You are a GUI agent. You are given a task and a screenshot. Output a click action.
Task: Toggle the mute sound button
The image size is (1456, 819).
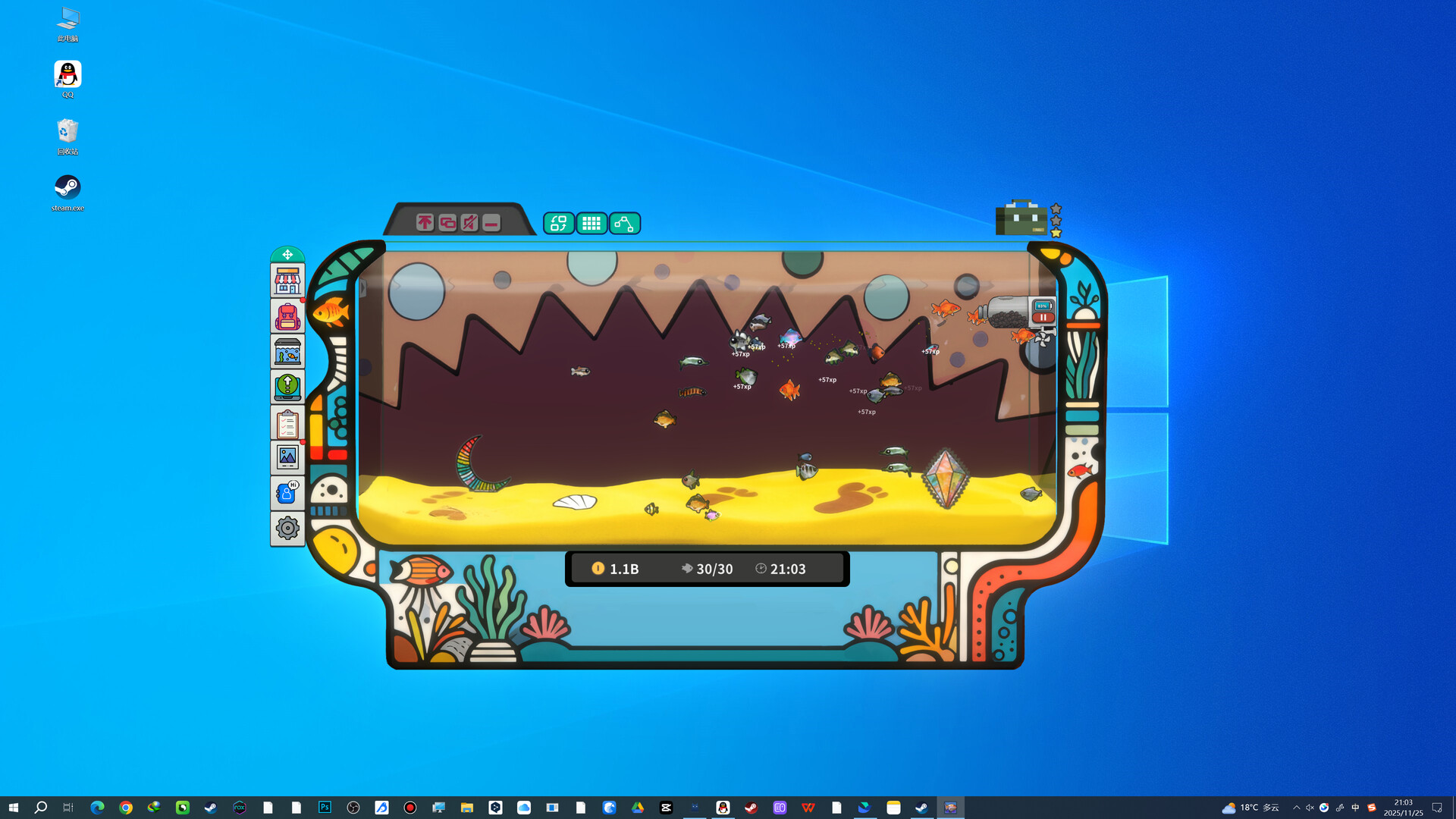pyautogui.click(x=469, y=223)
